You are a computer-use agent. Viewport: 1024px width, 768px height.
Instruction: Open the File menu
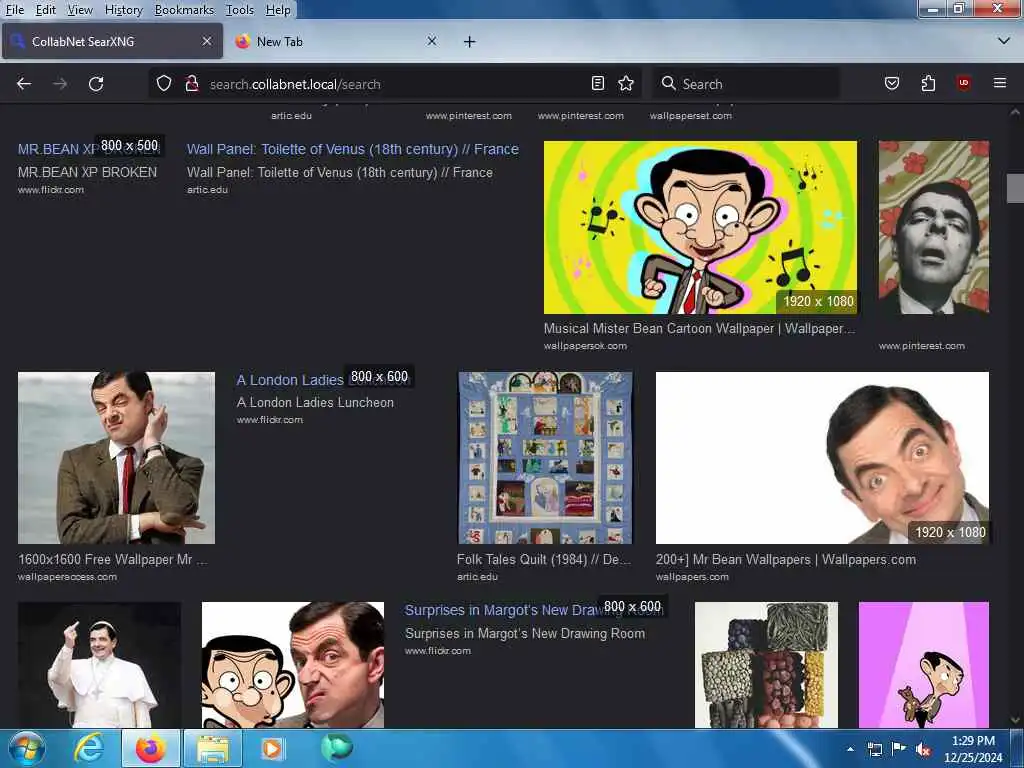pyautogui.click(x=14, y=10)
